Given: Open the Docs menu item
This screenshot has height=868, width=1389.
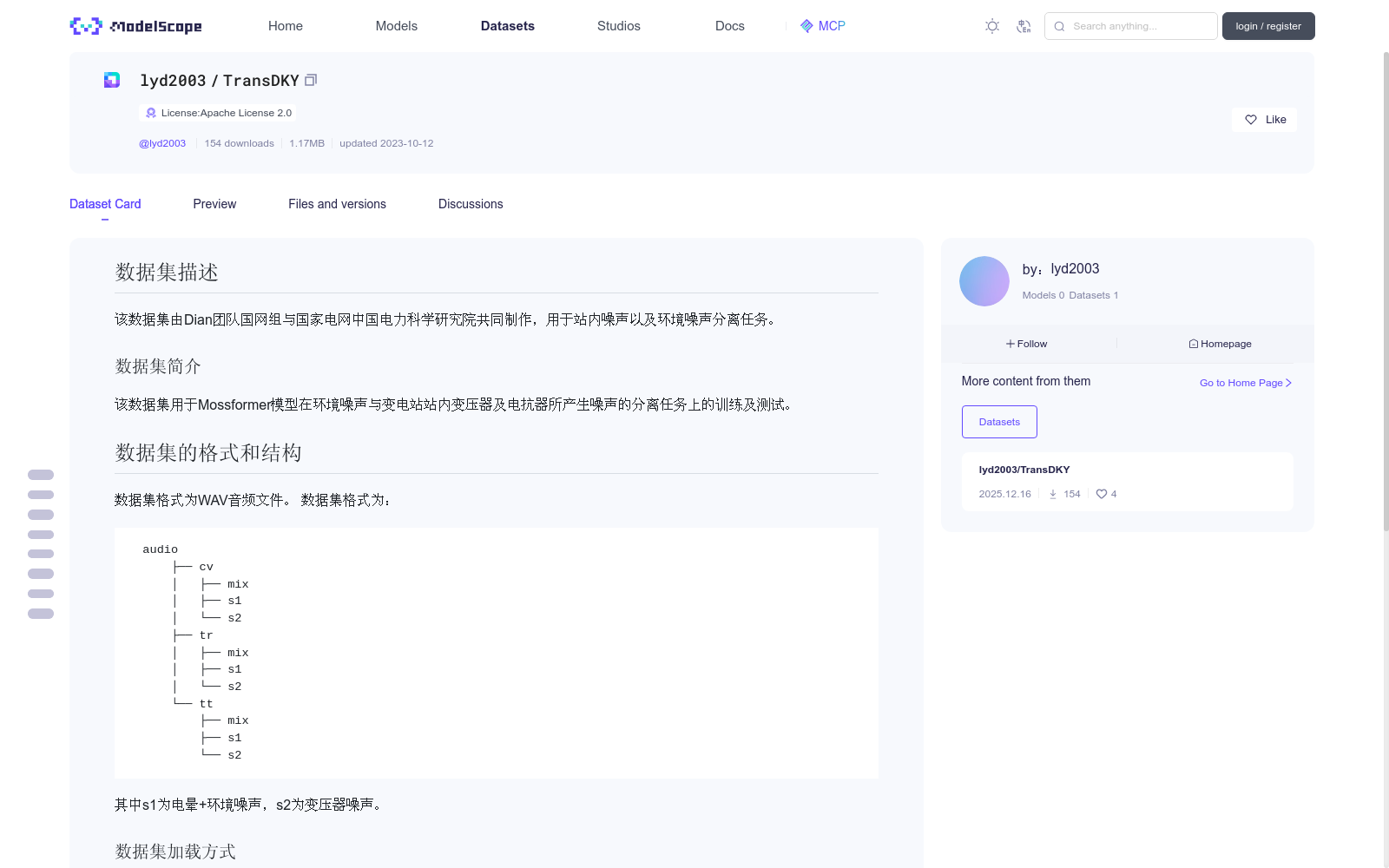Looking at the screenshot, I should (x=730, y=26).
